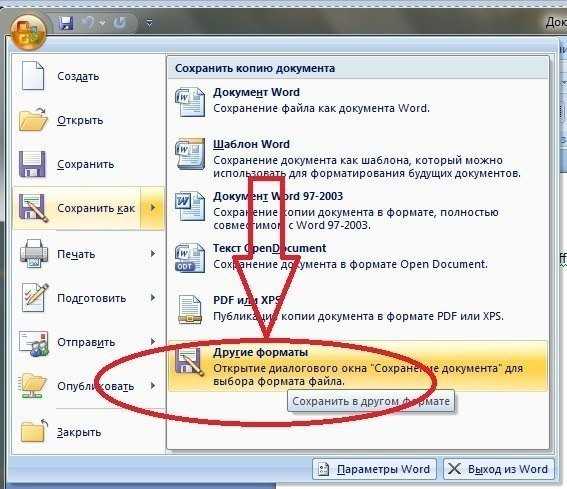Click header 'Сохранить копию документа'
The width and height of the screenshot is (567, 489).
255,68
